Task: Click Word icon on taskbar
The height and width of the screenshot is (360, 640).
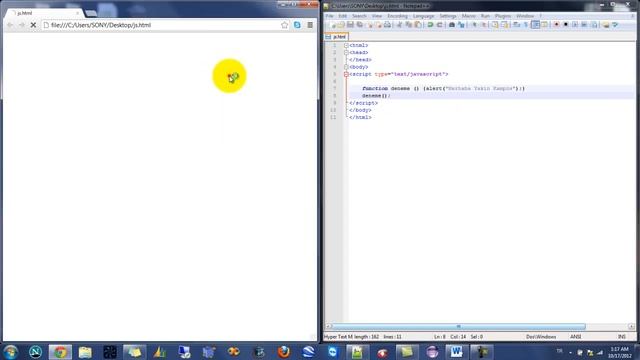Action: (x=456, y=352)
